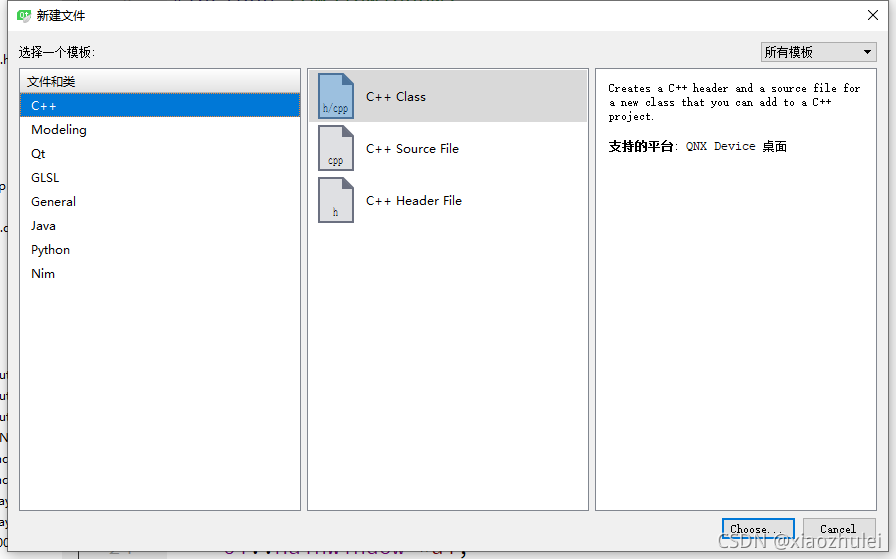This screenshot has width=896, height=559.
Task: Select the Java category
Action: (x=160, y=226)
